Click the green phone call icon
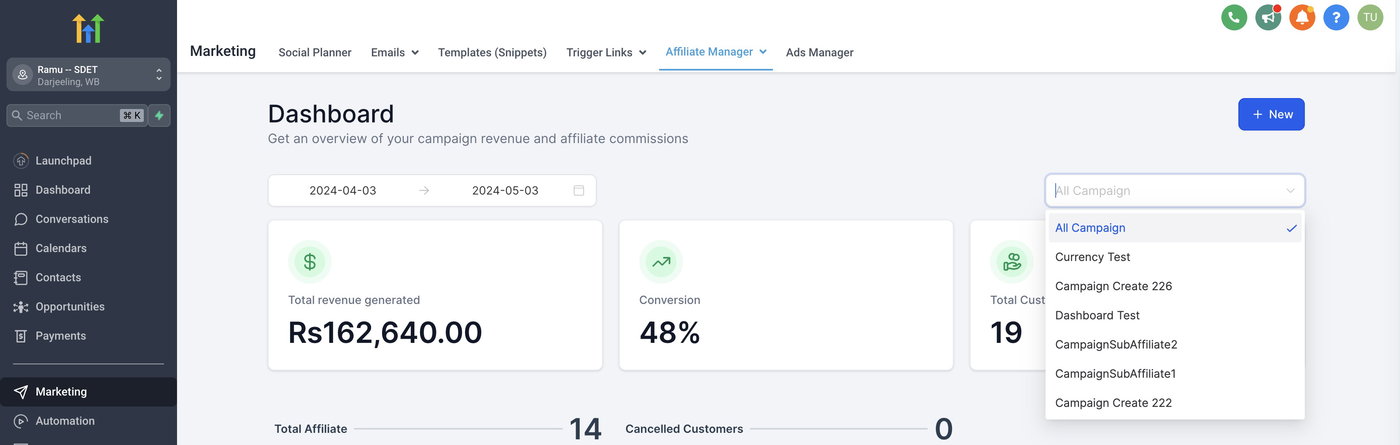1400x445 pixels. point(1234,17)
